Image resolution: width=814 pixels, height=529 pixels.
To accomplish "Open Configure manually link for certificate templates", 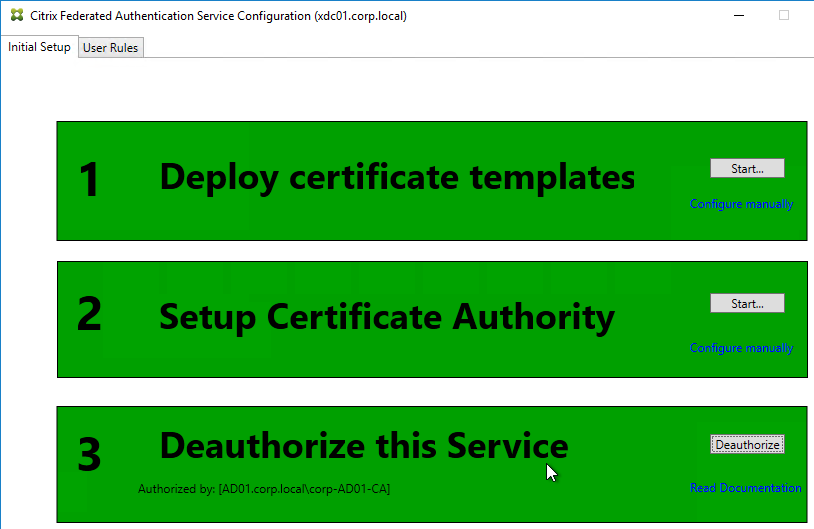I will tap(741, 204).
